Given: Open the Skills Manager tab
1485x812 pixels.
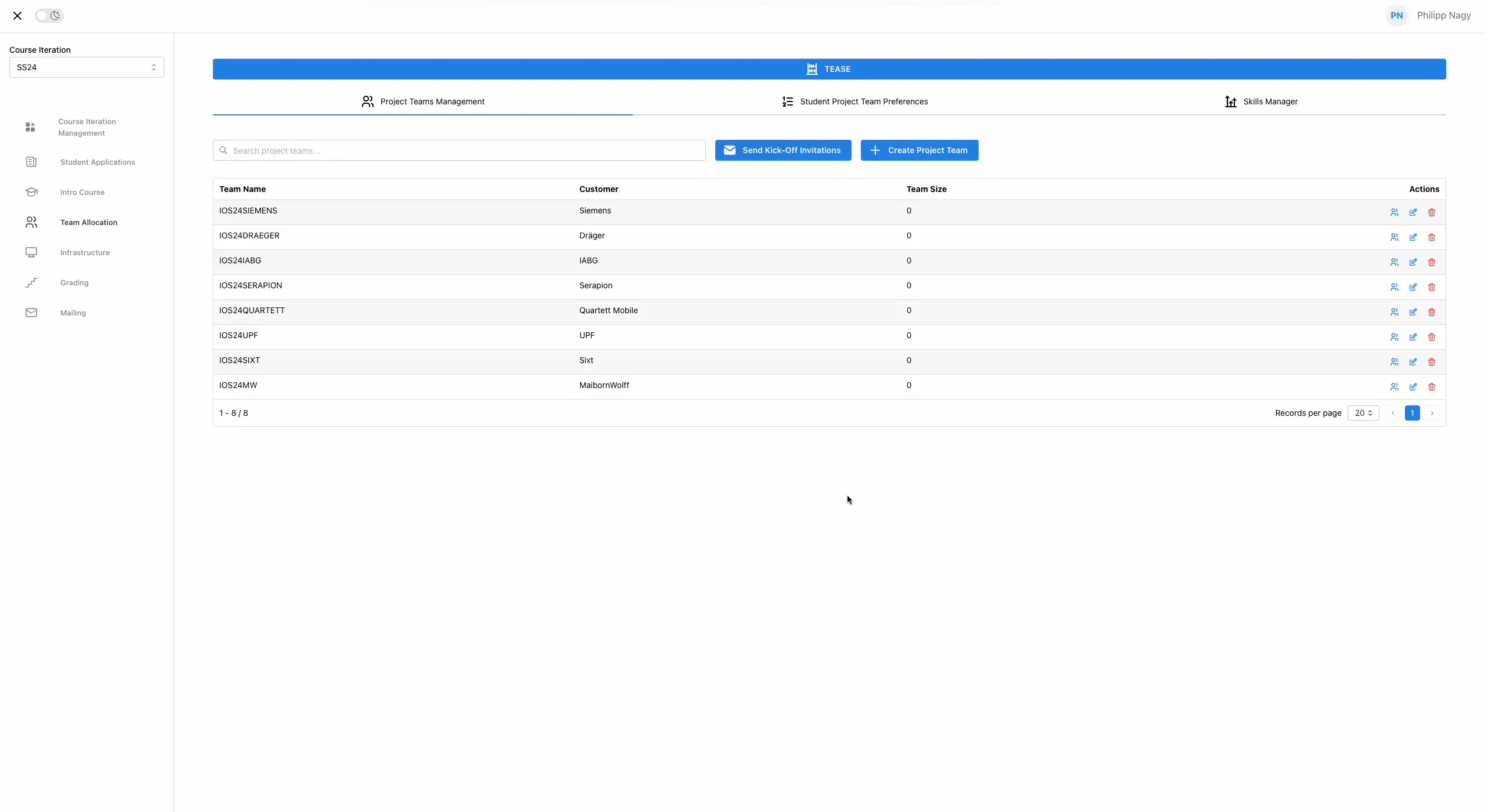Looking at the screenshot, I should (x=1261, y=101).
